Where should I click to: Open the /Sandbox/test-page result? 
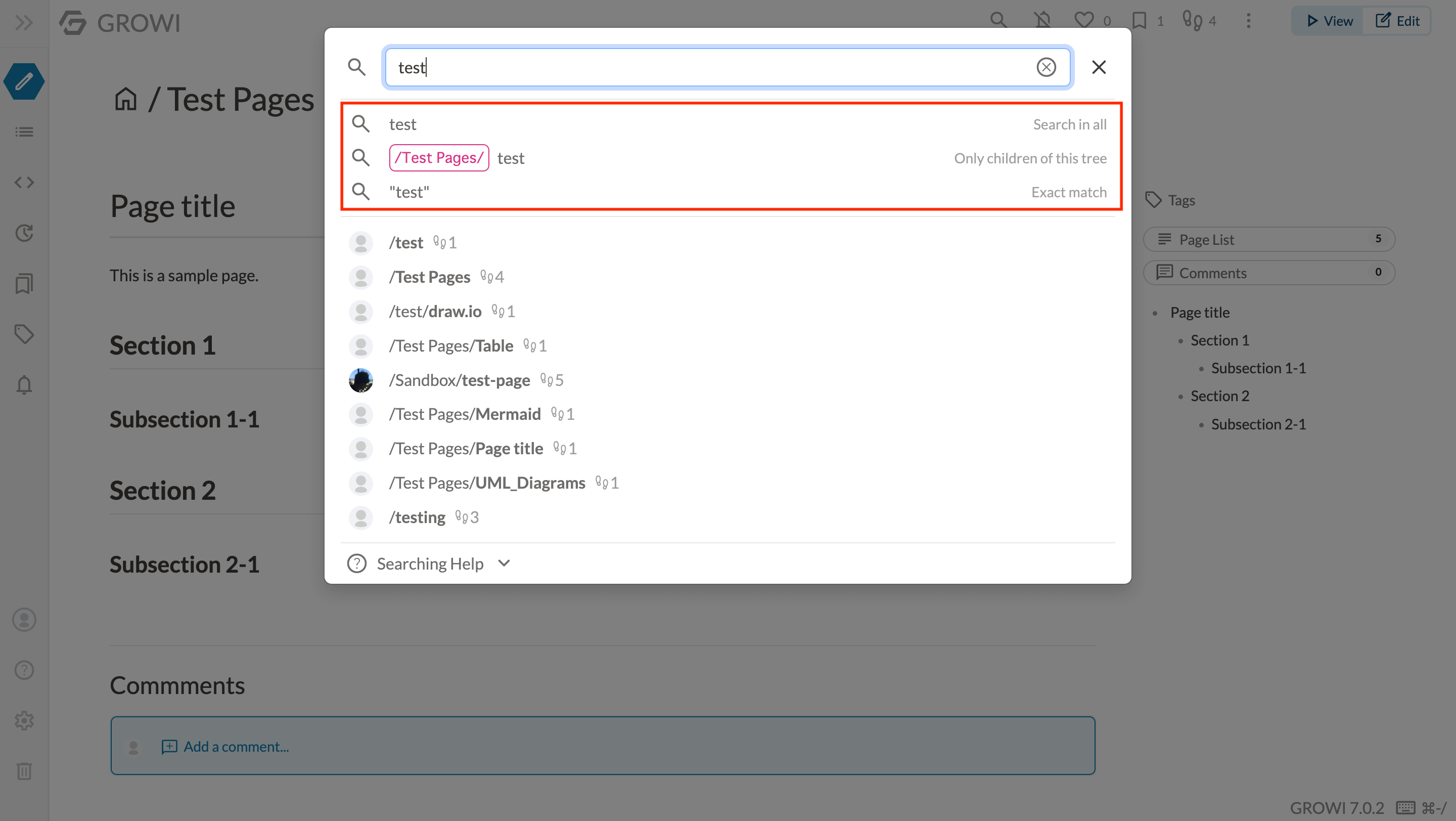(x=459, y=380)
